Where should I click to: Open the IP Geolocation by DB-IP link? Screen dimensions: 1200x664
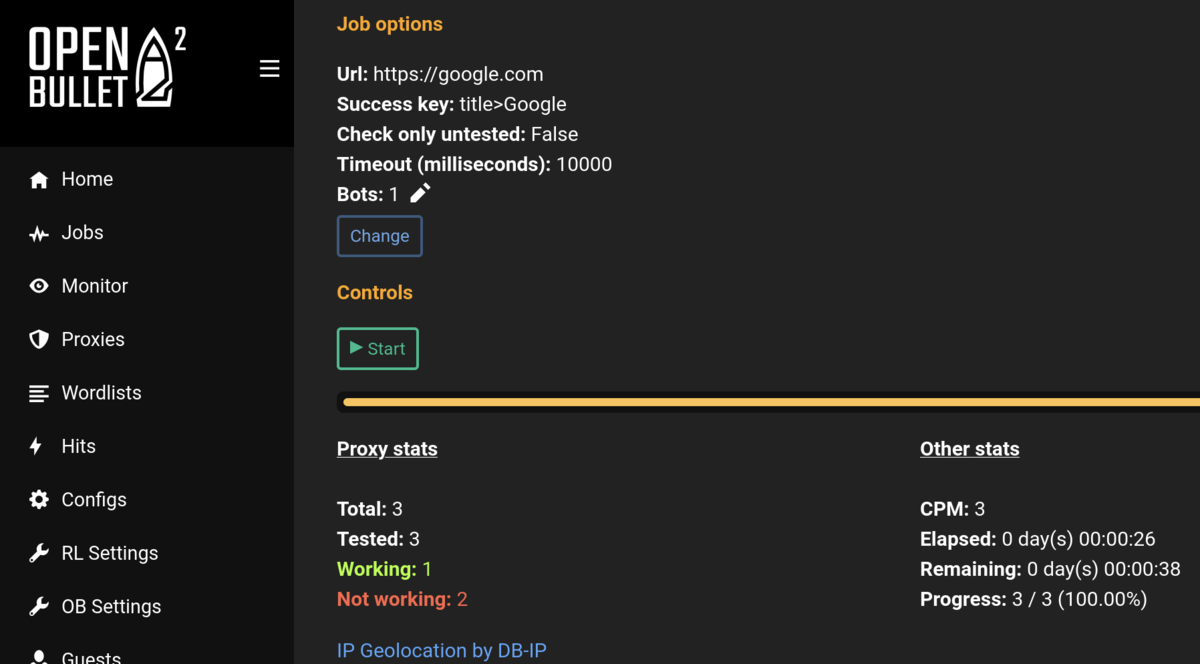[x=442, y=651]
